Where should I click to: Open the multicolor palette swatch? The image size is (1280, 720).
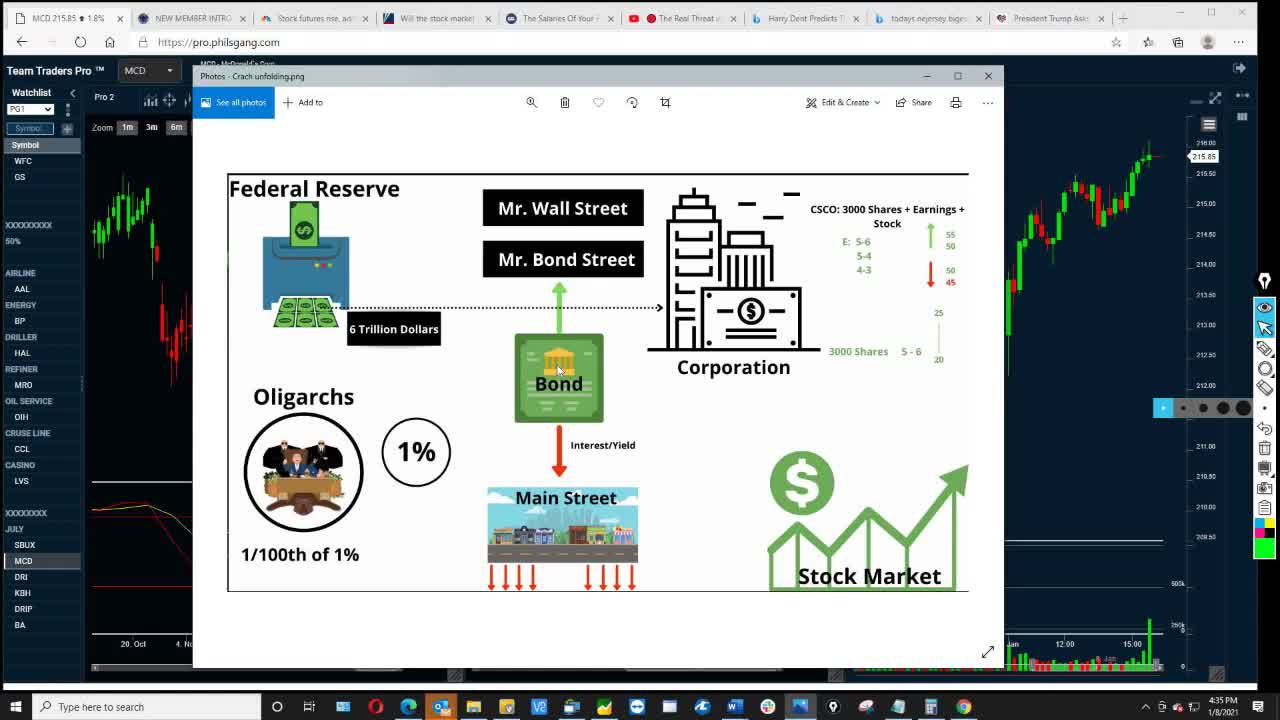pyautogui.click(x=1264, y=529)
